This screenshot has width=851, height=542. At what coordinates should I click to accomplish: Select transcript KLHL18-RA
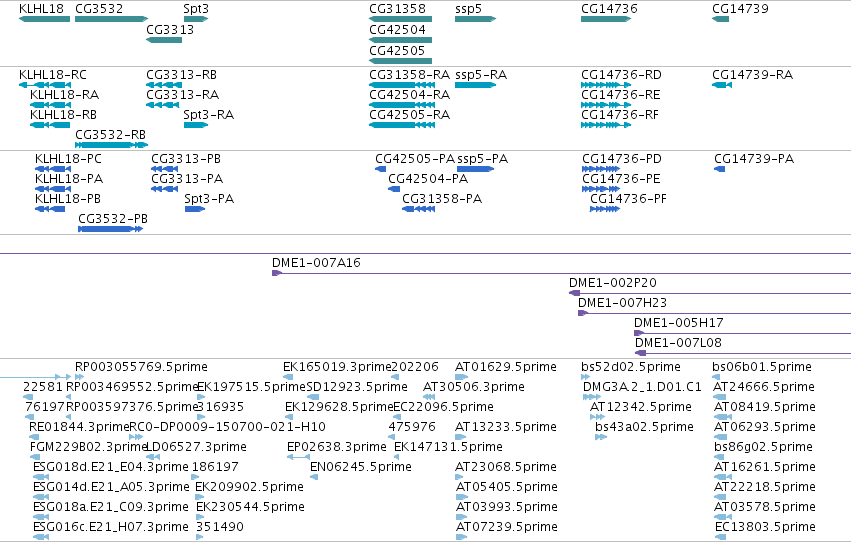[50, 105]
